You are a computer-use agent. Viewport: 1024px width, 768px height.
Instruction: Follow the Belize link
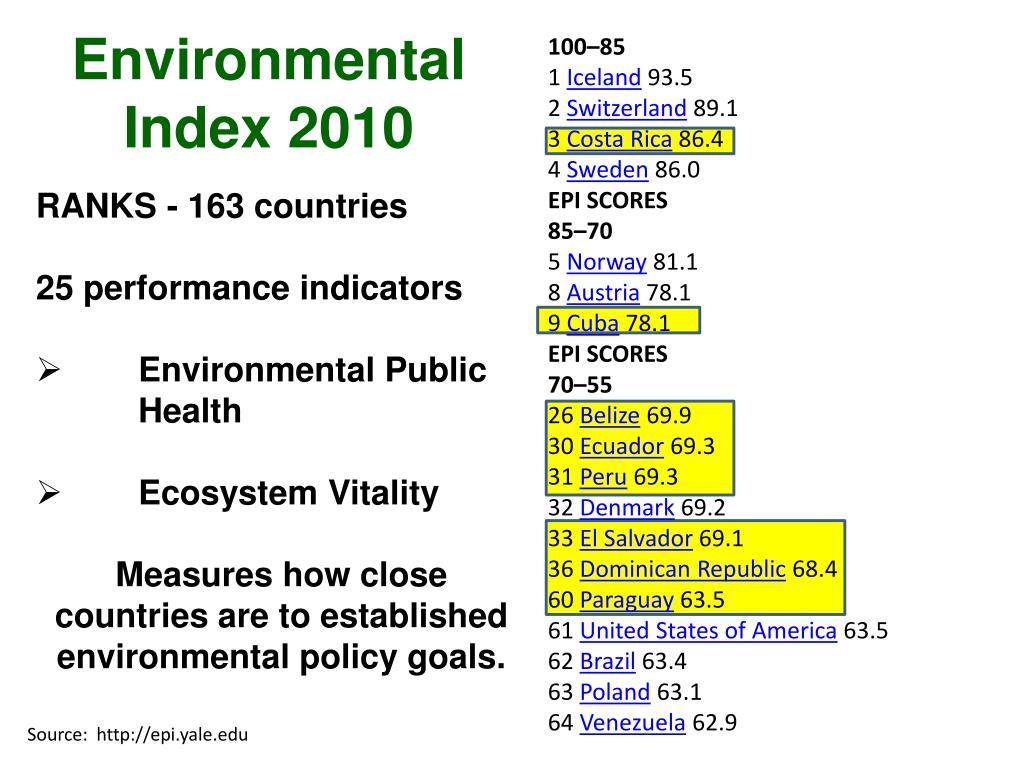[x=609, y=416]
